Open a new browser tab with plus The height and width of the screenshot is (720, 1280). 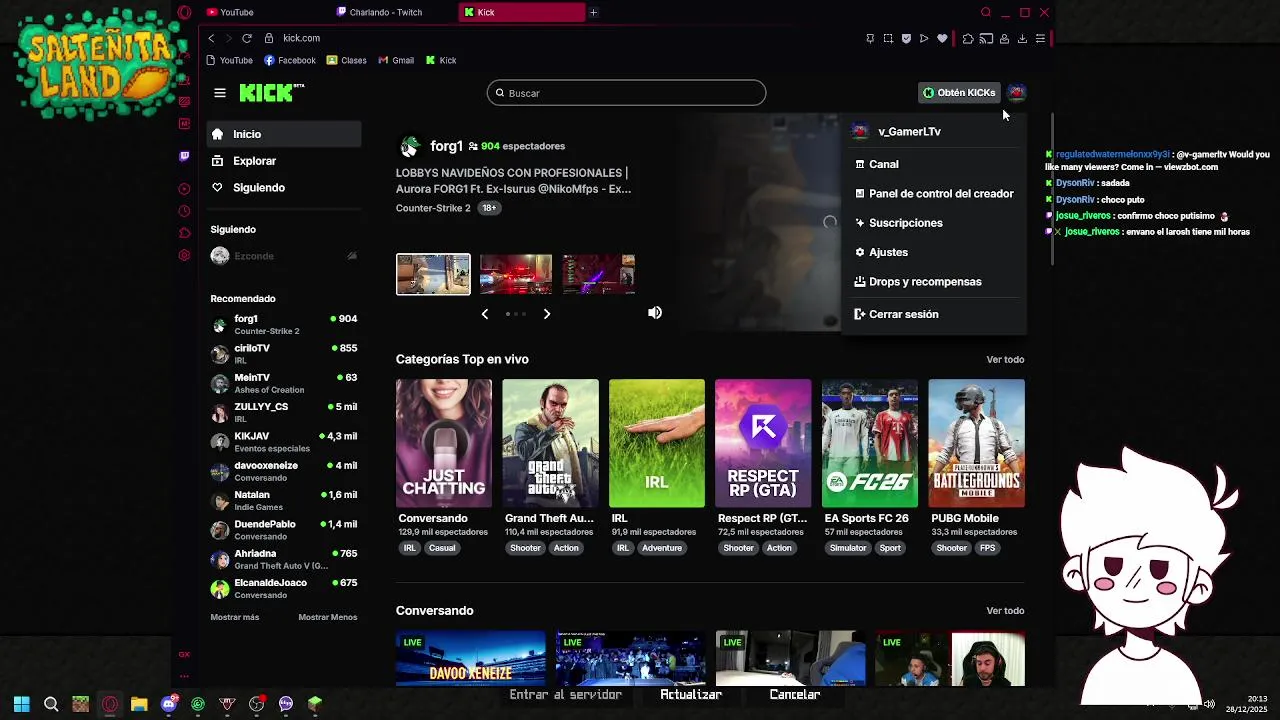tap(593, 12)
